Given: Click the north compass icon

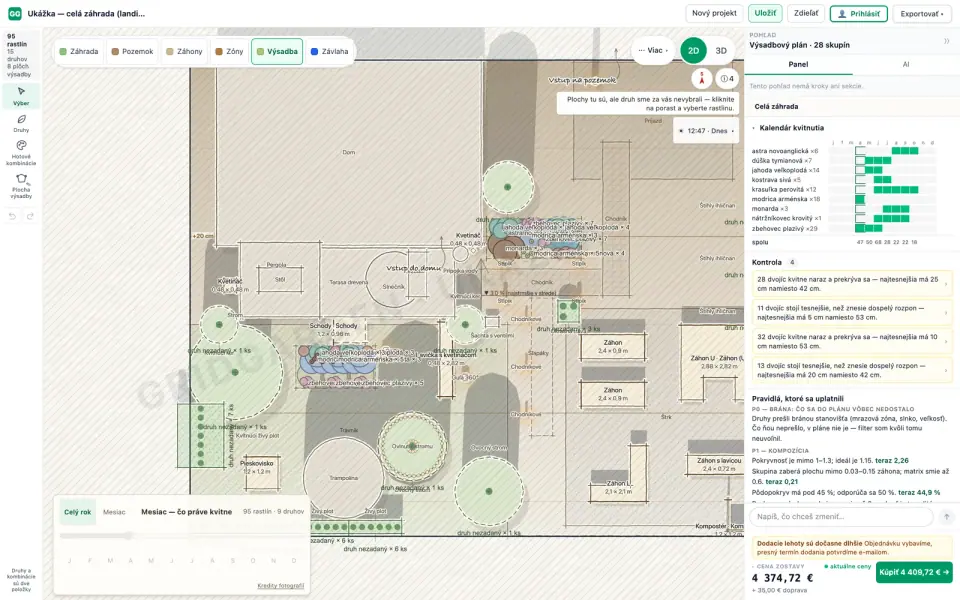Looking at the screenshot, I should (702, 78).
